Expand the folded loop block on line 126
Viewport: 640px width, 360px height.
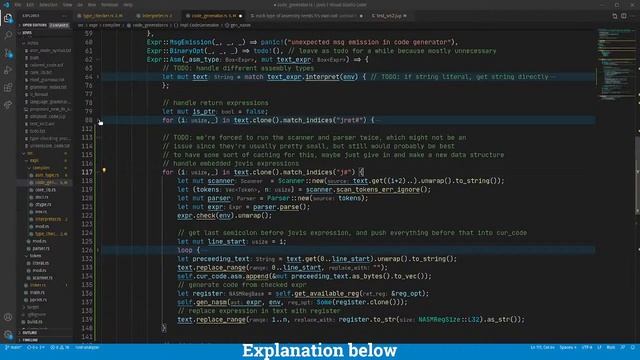pyautogui.click(x=98, y=250)
